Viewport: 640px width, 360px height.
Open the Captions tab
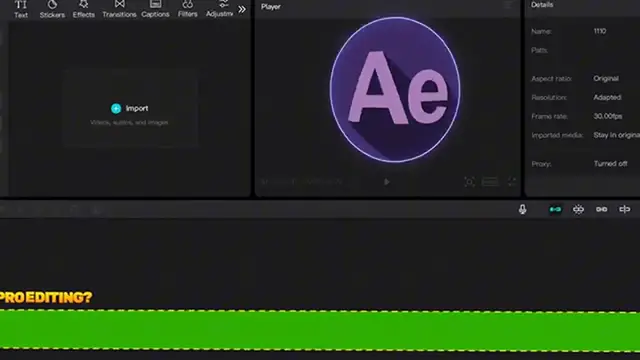[x=155, y=9]
